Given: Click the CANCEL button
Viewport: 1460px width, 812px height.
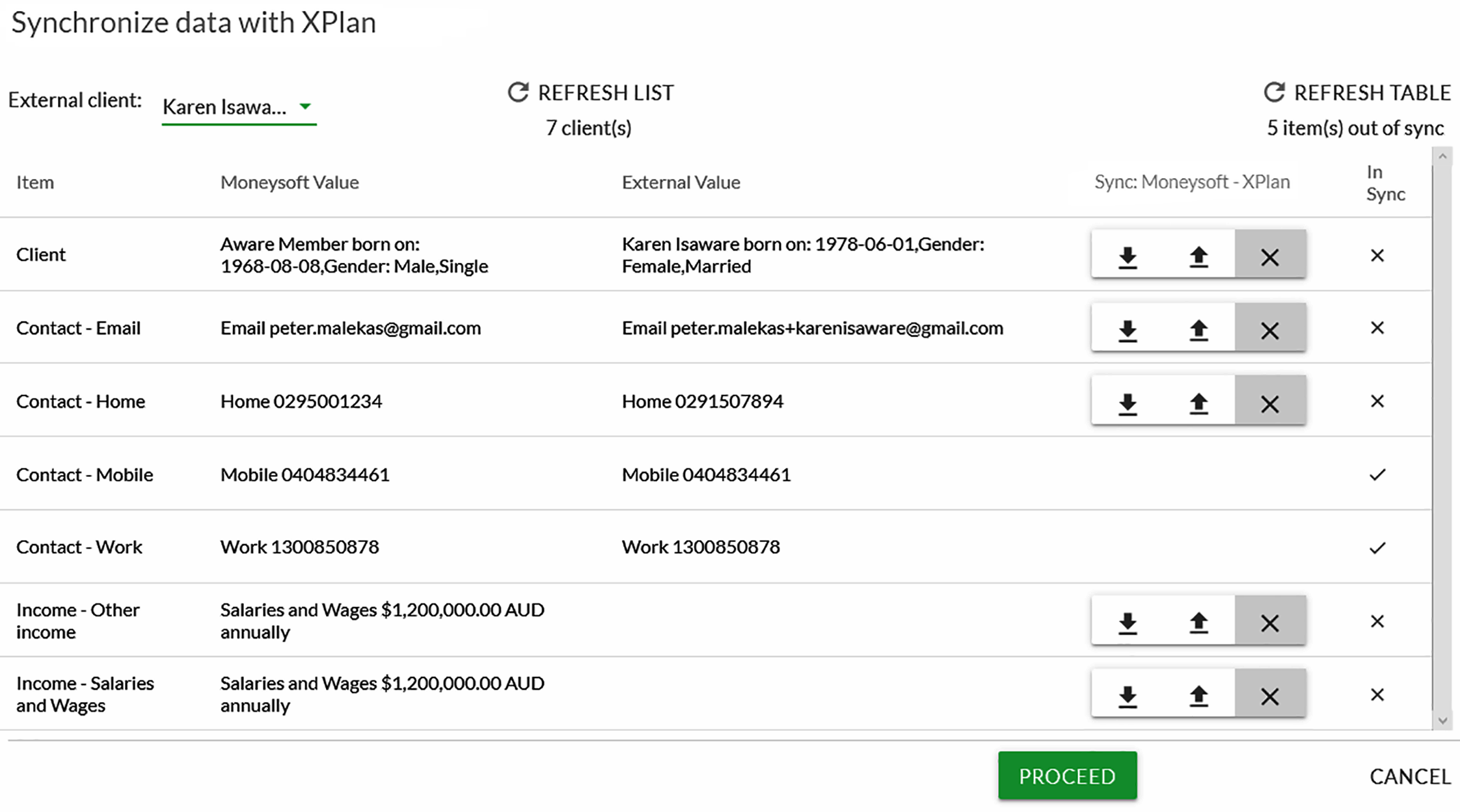Looking at the screenshot, I should pyautogui.click(x=1410, y=777).
